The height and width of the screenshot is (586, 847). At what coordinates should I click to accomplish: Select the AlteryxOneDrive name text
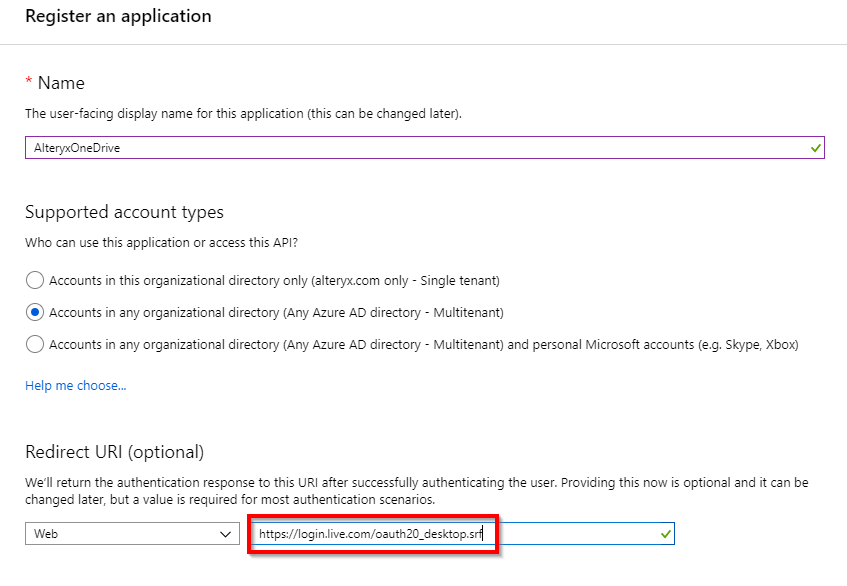click(76, 147)
